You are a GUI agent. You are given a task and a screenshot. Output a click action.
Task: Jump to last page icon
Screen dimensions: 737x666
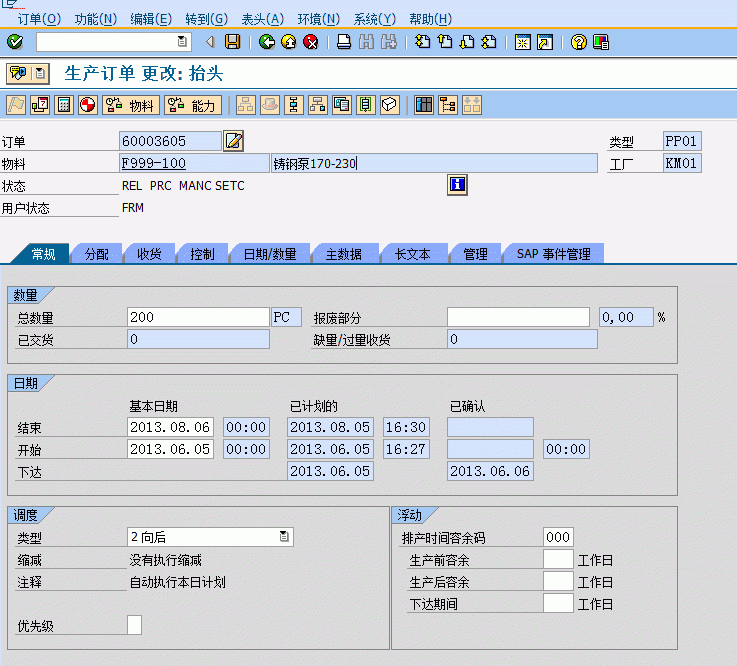click(x=489, y=42)
